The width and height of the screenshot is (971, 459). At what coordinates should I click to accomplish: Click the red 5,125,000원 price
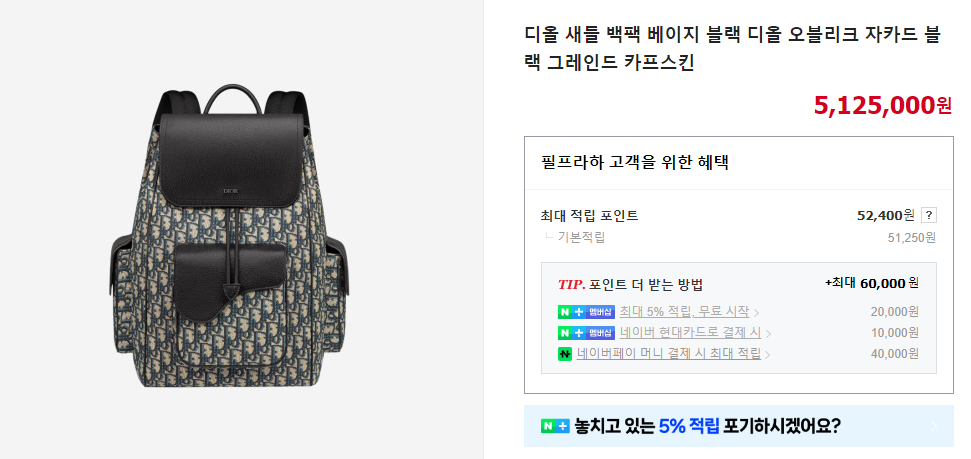[x=882, y=105]
